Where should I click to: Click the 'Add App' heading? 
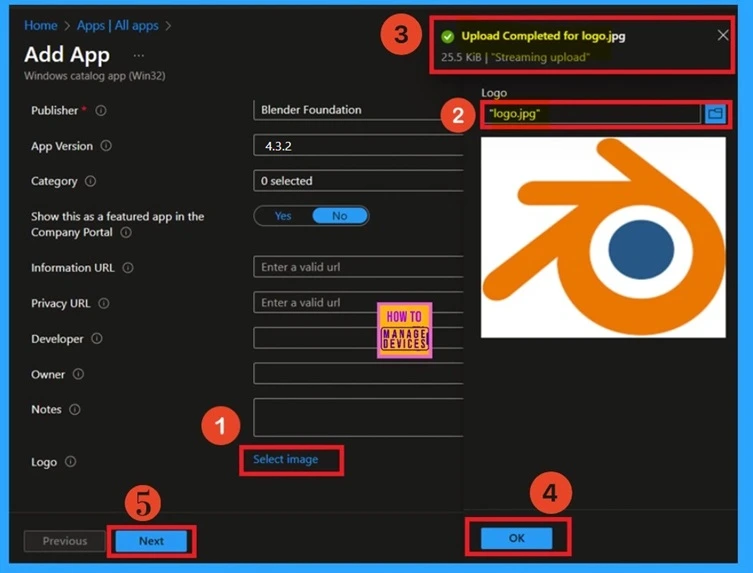(67, 55)
